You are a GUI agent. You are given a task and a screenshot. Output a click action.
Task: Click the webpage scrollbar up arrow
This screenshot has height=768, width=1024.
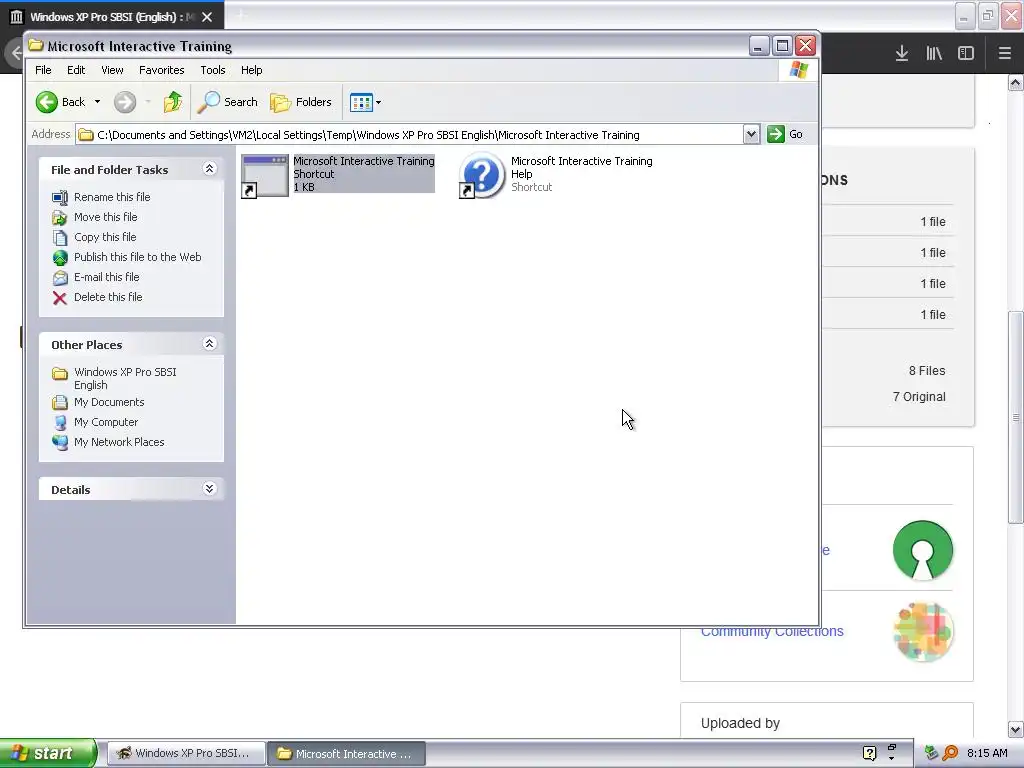[1016, 83]
